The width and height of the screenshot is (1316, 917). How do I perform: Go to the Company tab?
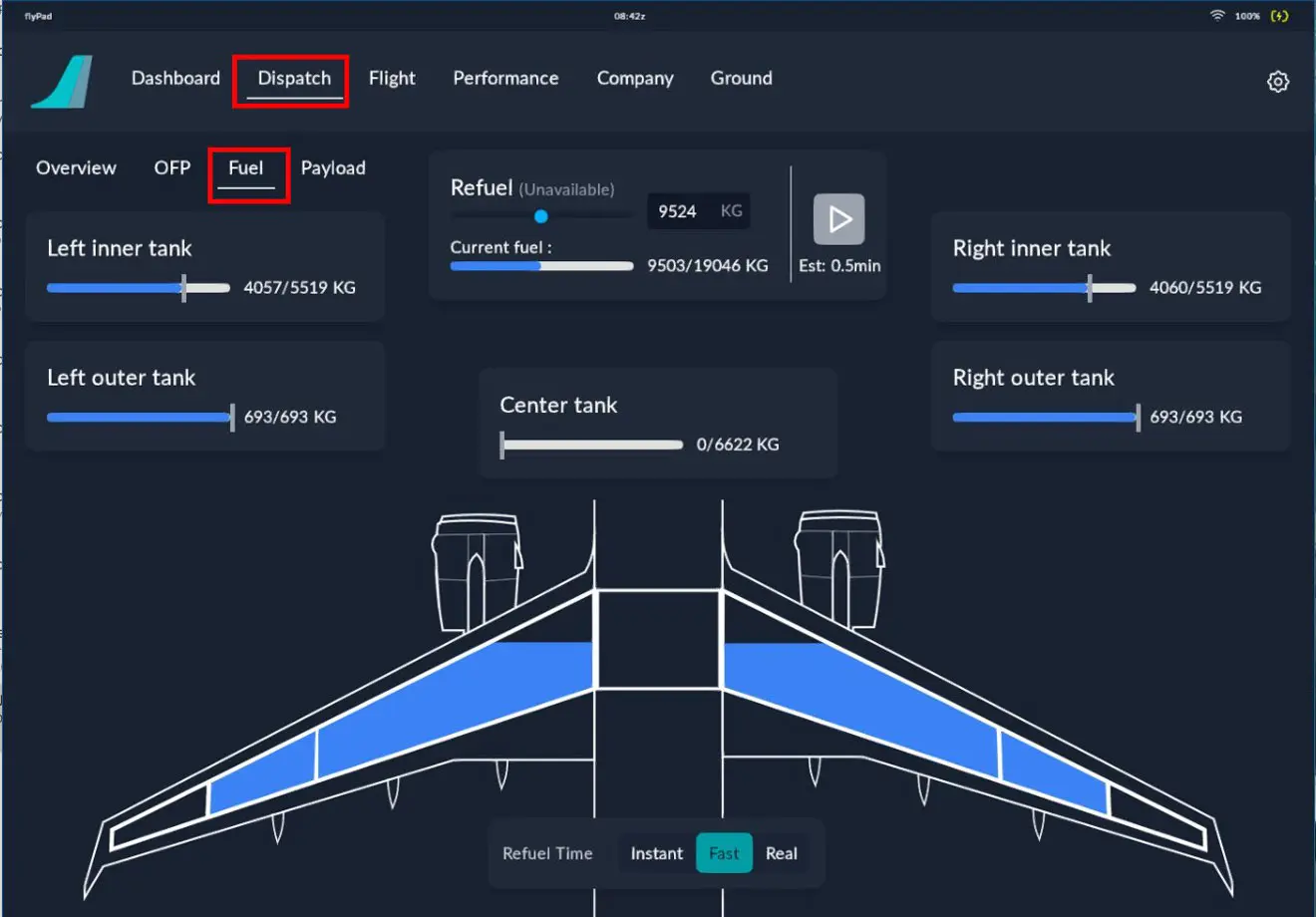click(x=635, y=79)
